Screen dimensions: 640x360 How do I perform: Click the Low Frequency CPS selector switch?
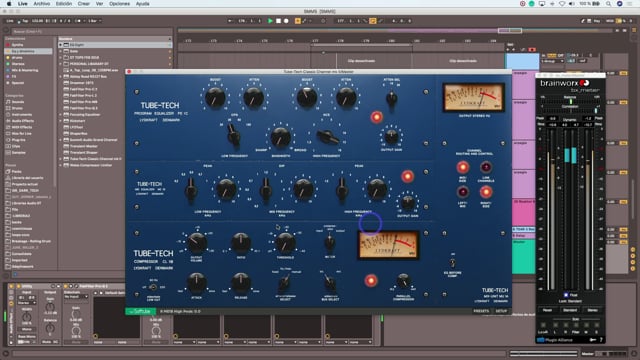point(233,135)
